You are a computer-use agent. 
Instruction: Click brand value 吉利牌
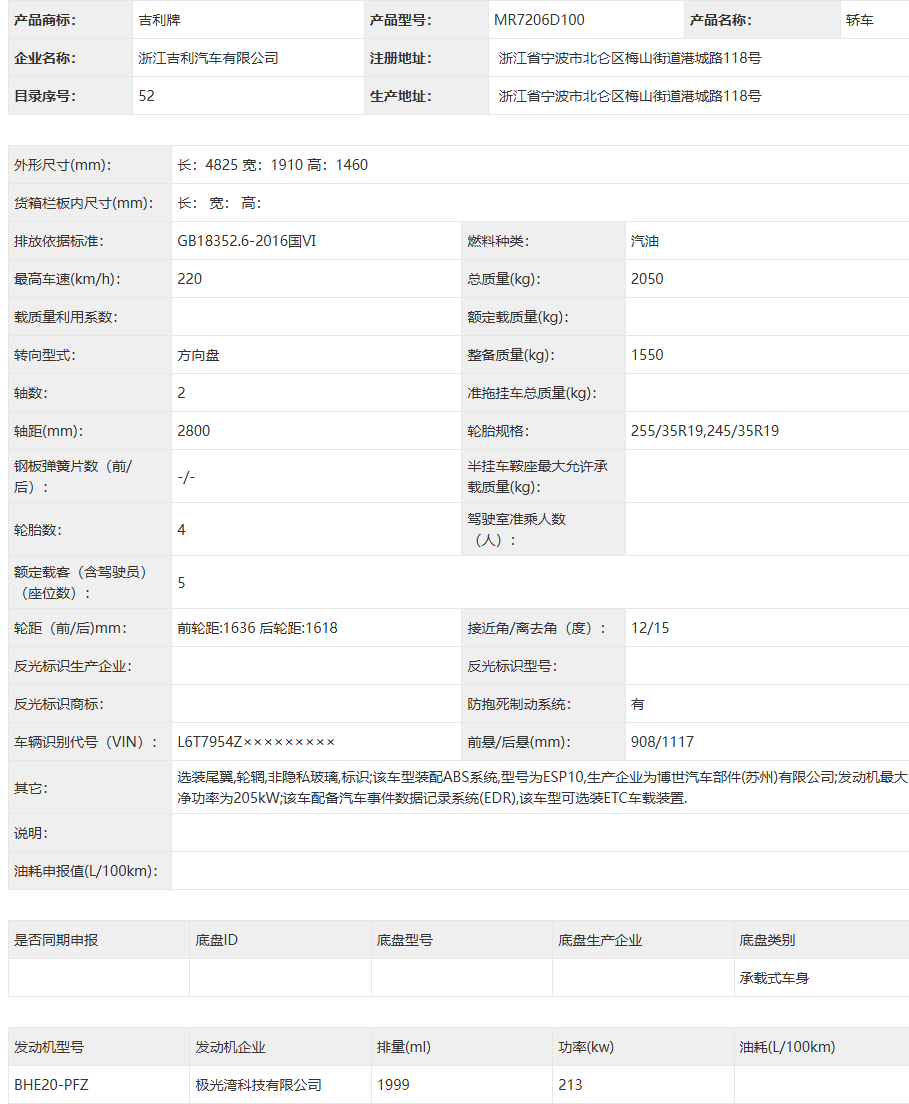(x=160, y=20)
